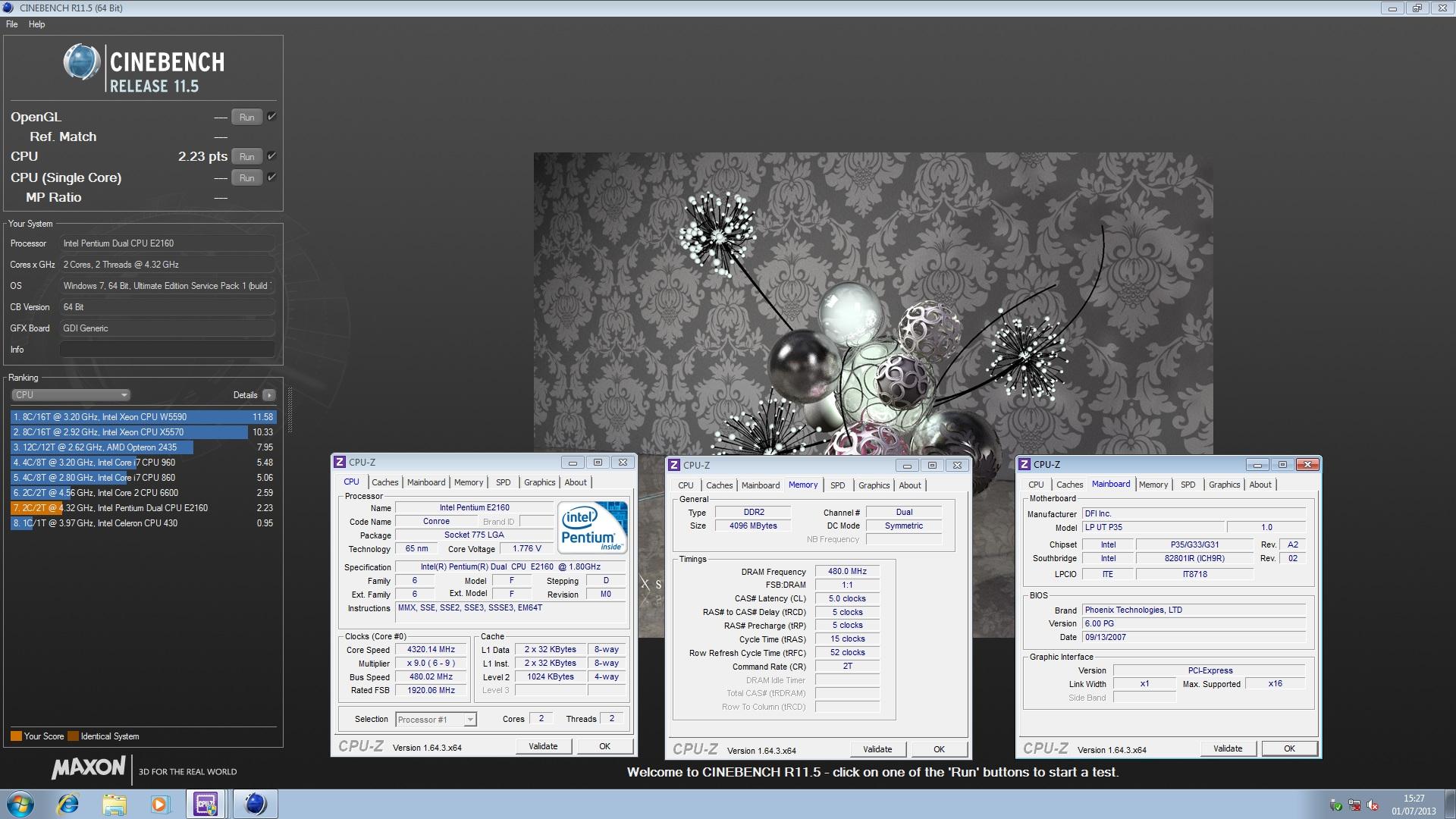The image size is (1456, 819).
Task: Open SPD tab in Memory CPU-Z window
Action: 838,485
